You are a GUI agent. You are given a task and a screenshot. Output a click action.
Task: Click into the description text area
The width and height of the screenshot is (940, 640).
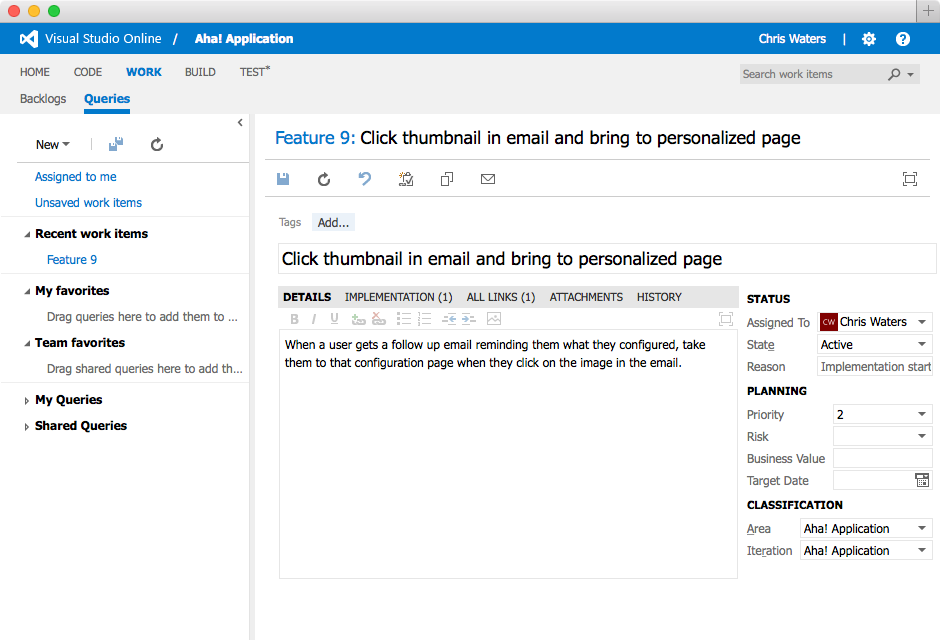tap(508, 454)
